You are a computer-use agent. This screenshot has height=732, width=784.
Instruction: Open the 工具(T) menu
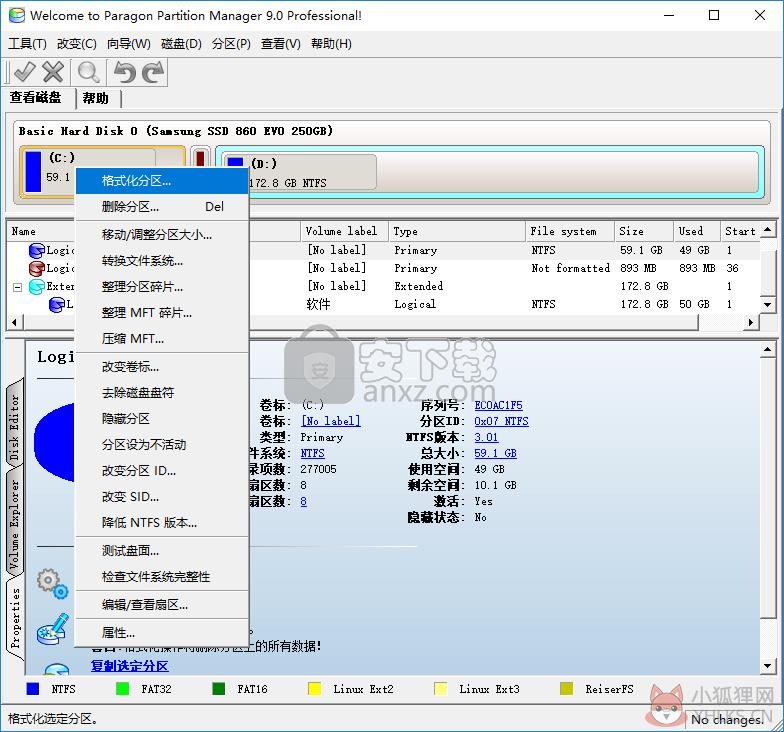pos(28,44)
